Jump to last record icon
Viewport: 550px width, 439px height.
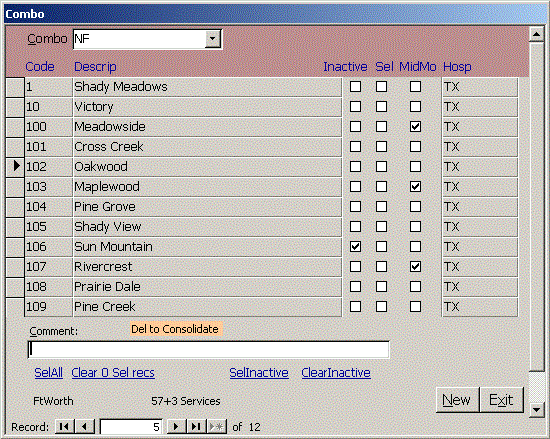click(x=196, y=426)
